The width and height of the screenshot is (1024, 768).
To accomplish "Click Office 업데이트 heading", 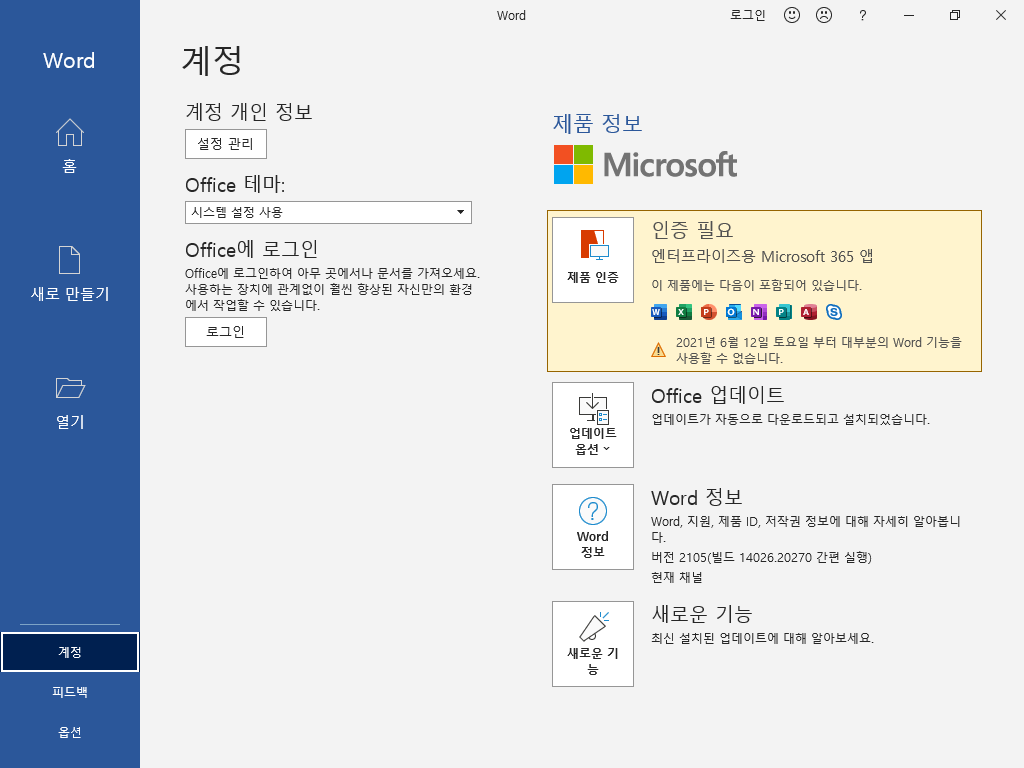I will [x=718, y=395].
